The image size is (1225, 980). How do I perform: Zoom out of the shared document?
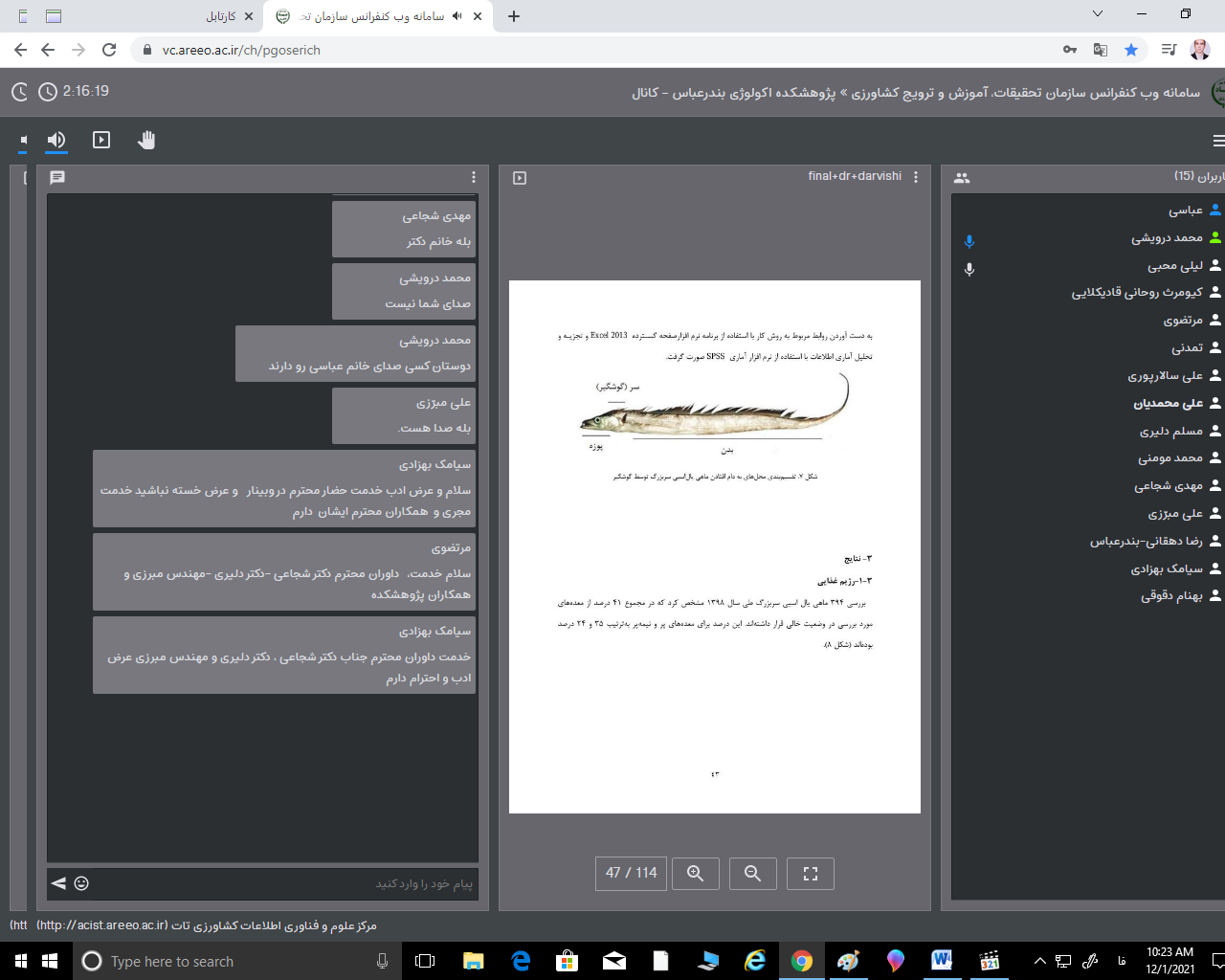coord(753,873)
